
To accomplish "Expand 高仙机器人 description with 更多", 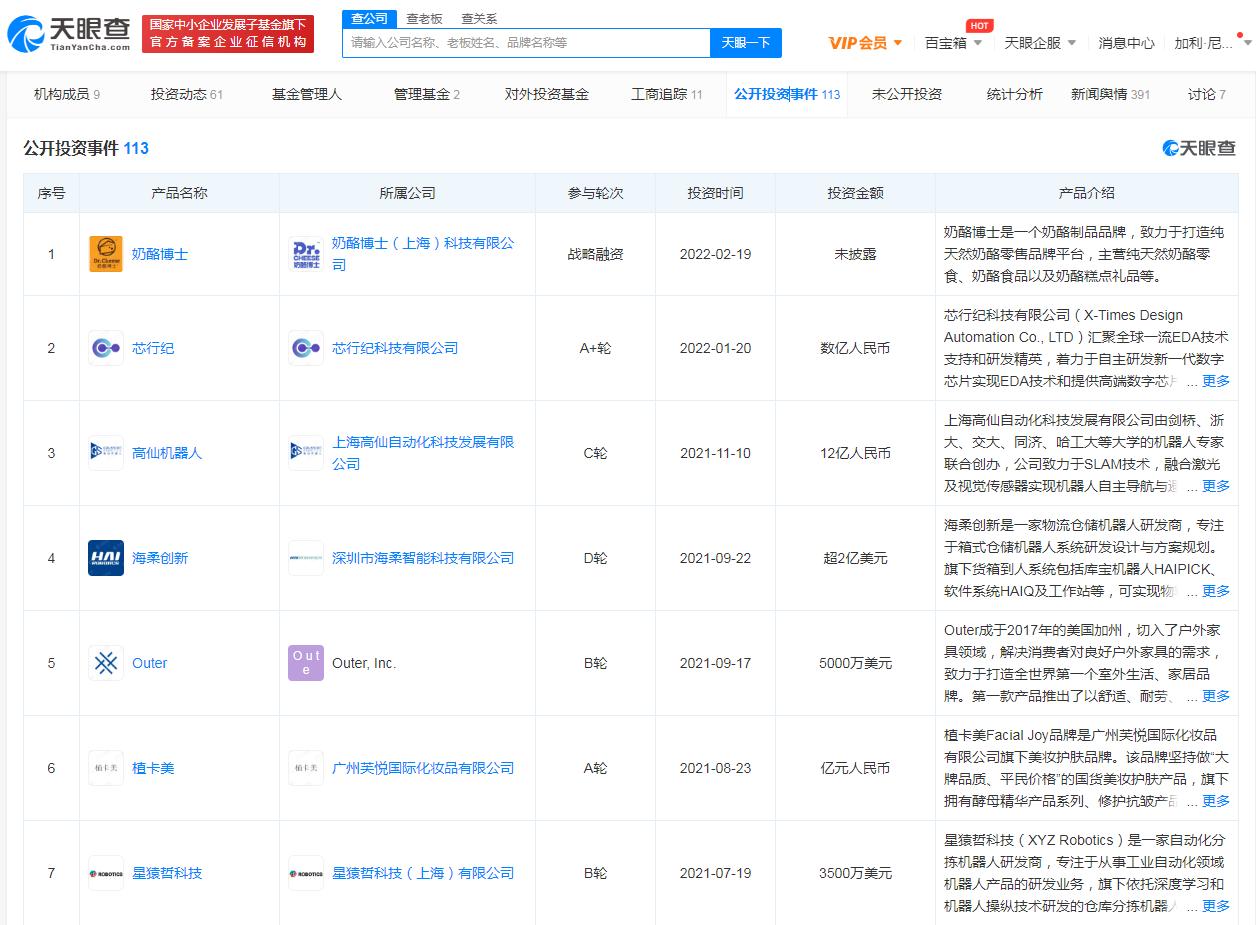I will (x=1215, y=486).
